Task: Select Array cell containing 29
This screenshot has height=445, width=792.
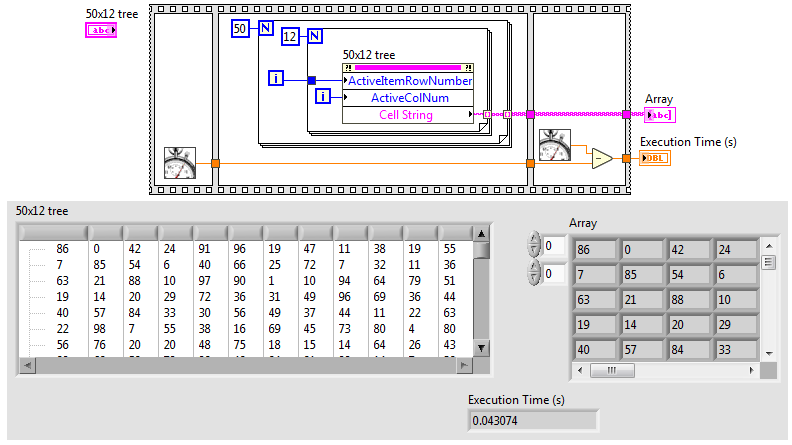Action: coord(736,325)
